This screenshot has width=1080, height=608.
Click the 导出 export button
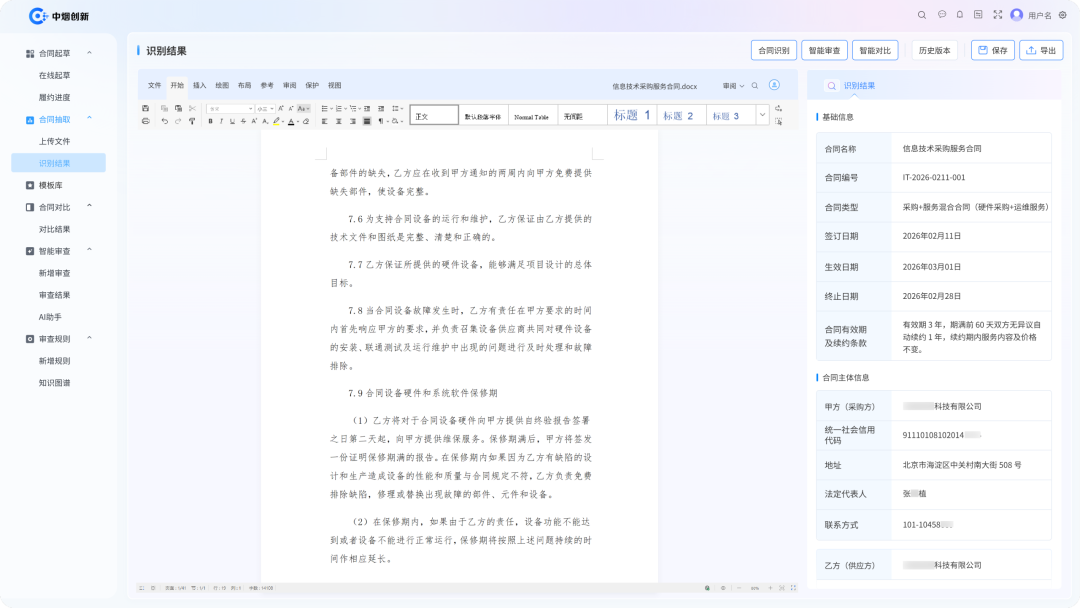pos(1041,50)
